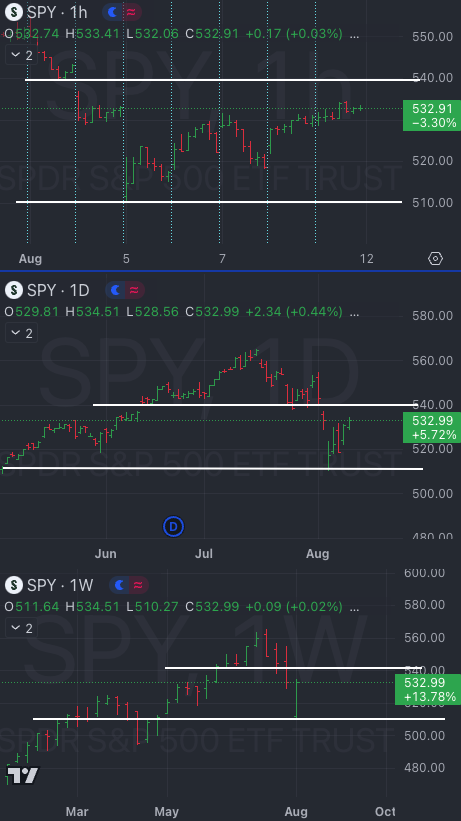
Task: Click the 'Mar' label on the 1W time axis
Action: tap(77, 812)
